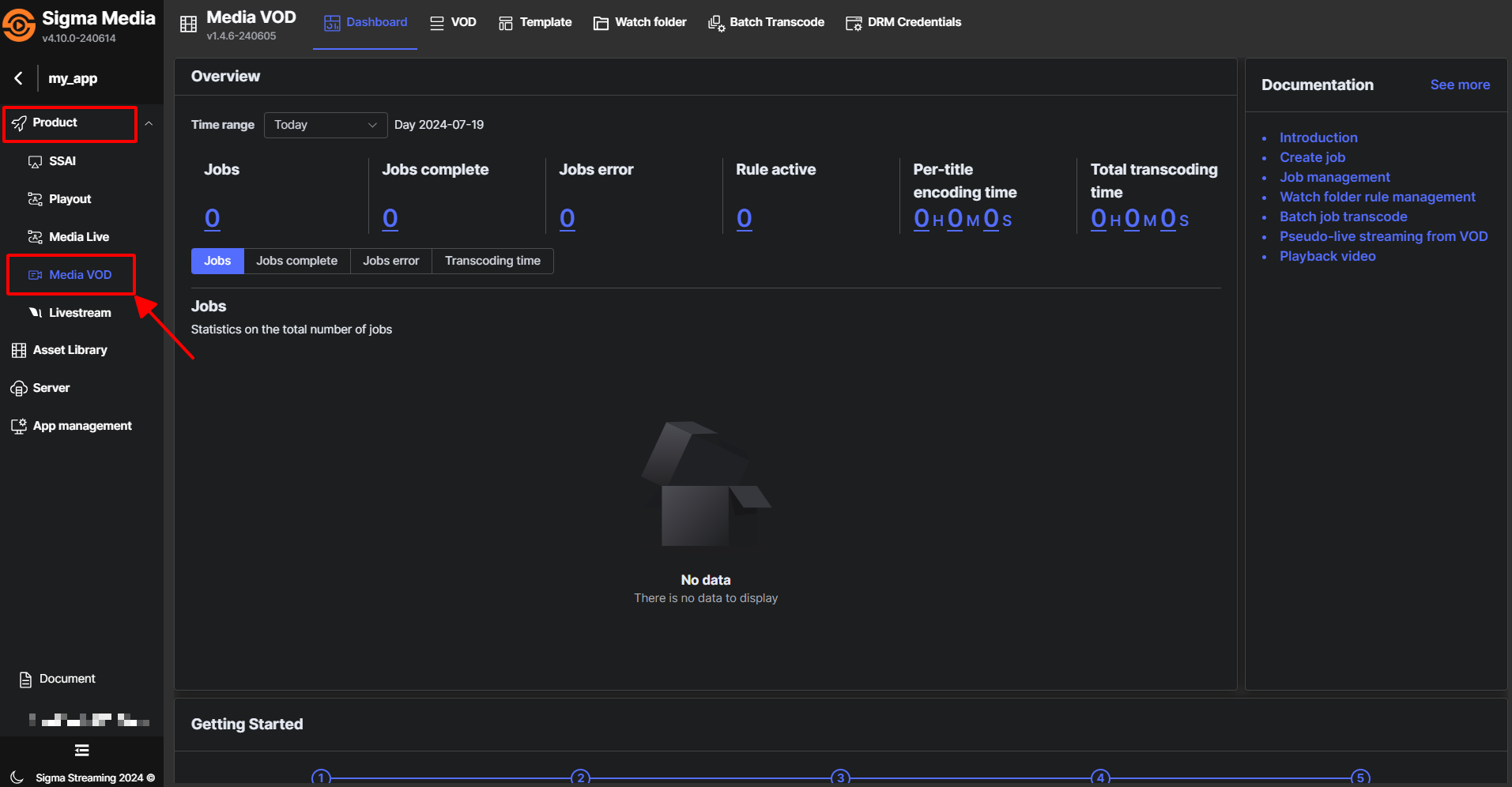The image size is (1512, 787).
Task: Click See more in Documentation
Action: (x=1459, y=85)
